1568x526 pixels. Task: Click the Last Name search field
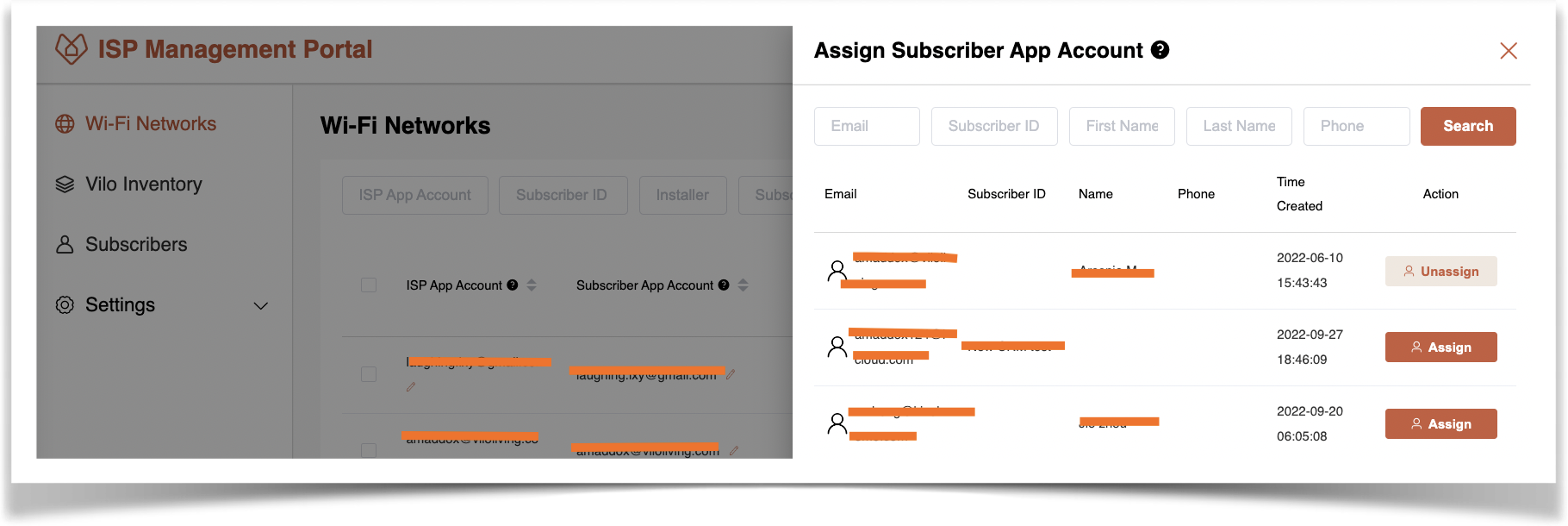[x=1239, y=126]
